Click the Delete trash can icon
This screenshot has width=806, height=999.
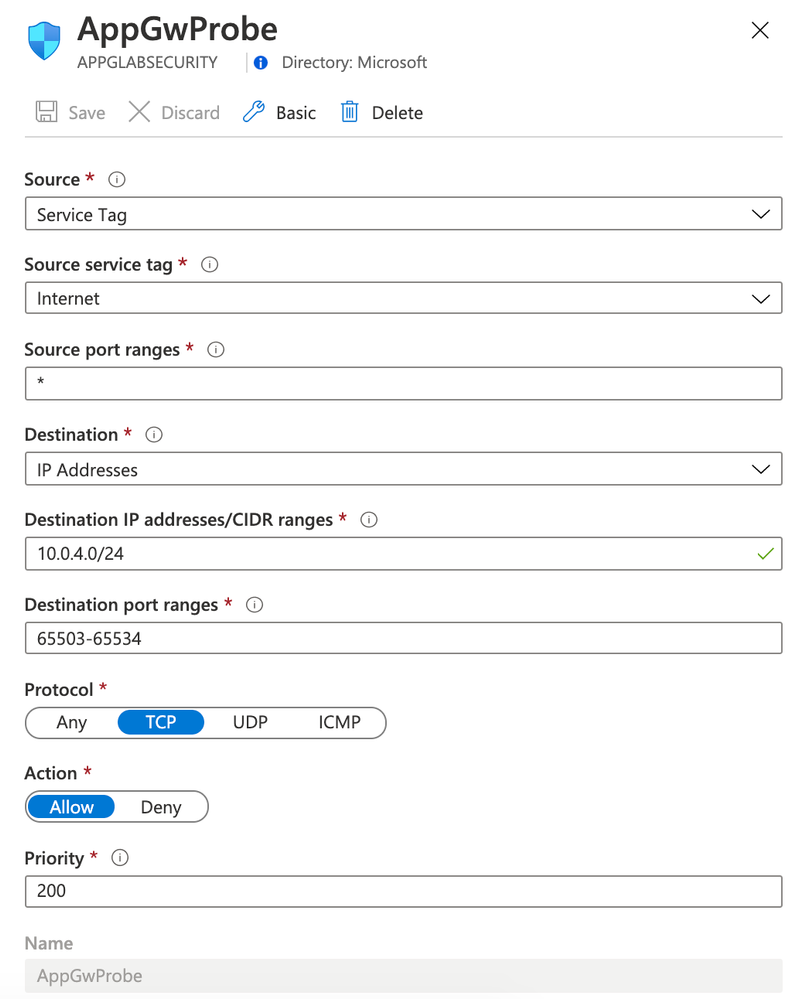pos(349,112)
